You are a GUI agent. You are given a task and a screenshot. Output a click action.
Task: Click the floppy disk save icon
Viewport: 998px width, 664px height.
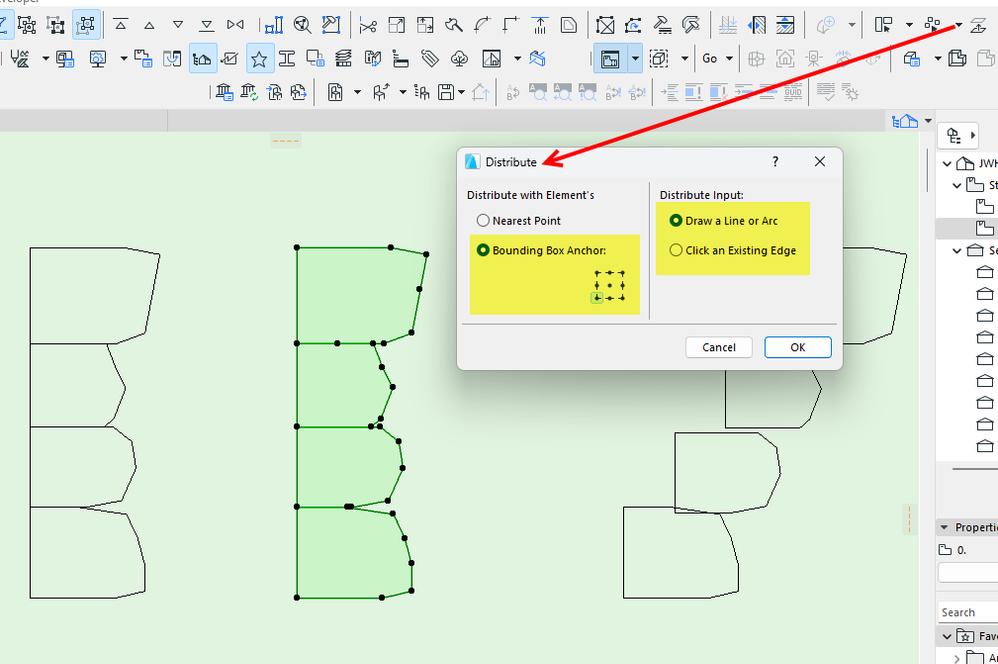446,92
